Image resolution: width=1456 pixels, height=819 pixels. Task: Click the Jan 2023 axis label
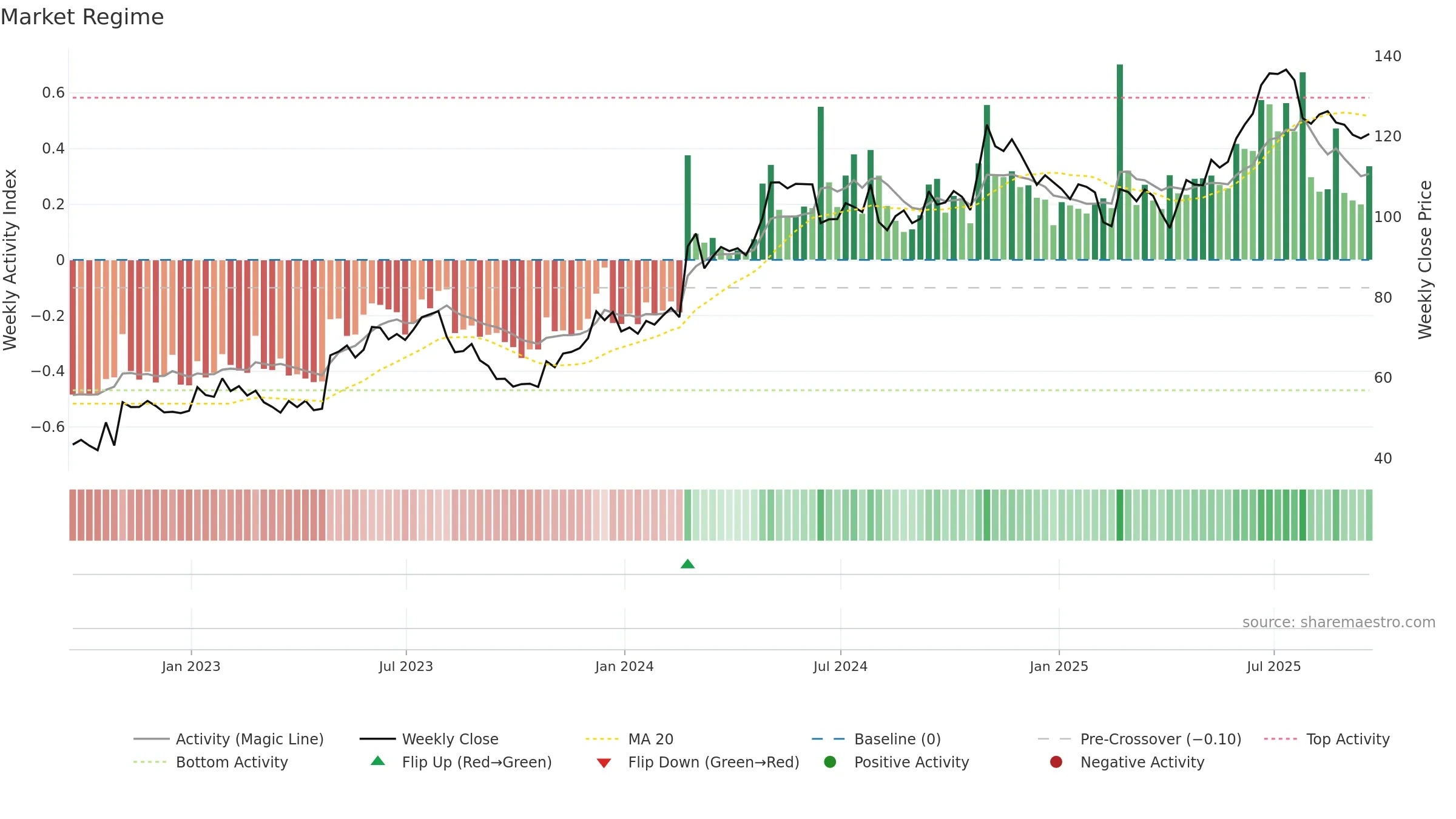tap(191, 666)
